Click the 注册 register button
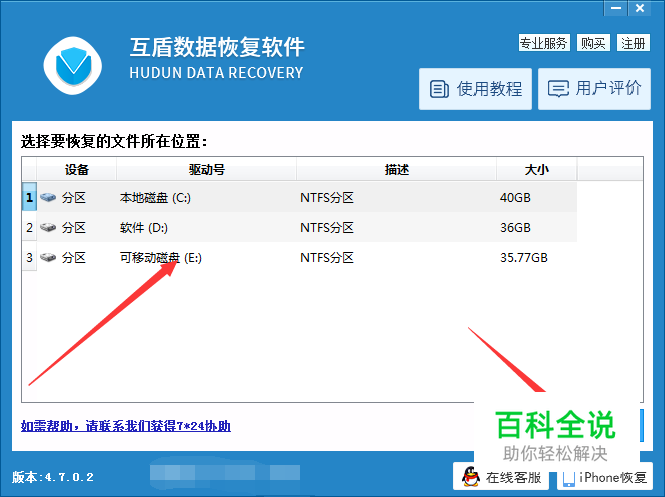Image resolution: width=665 pixels, height=497 pixels. click(x=633, y=43)
